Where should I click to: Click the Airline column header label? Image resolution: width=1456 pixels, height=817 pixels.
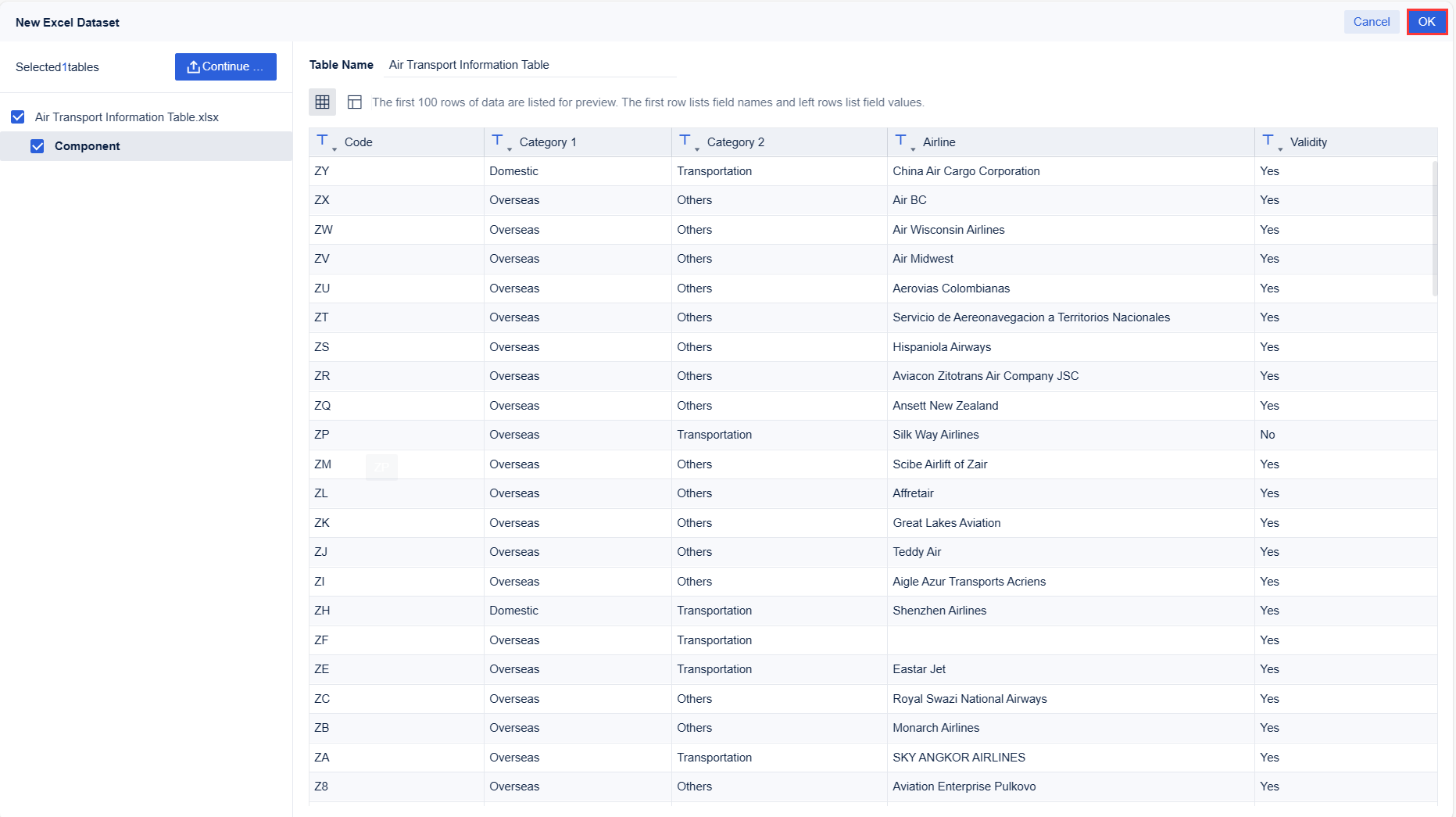tap(939, 142)
